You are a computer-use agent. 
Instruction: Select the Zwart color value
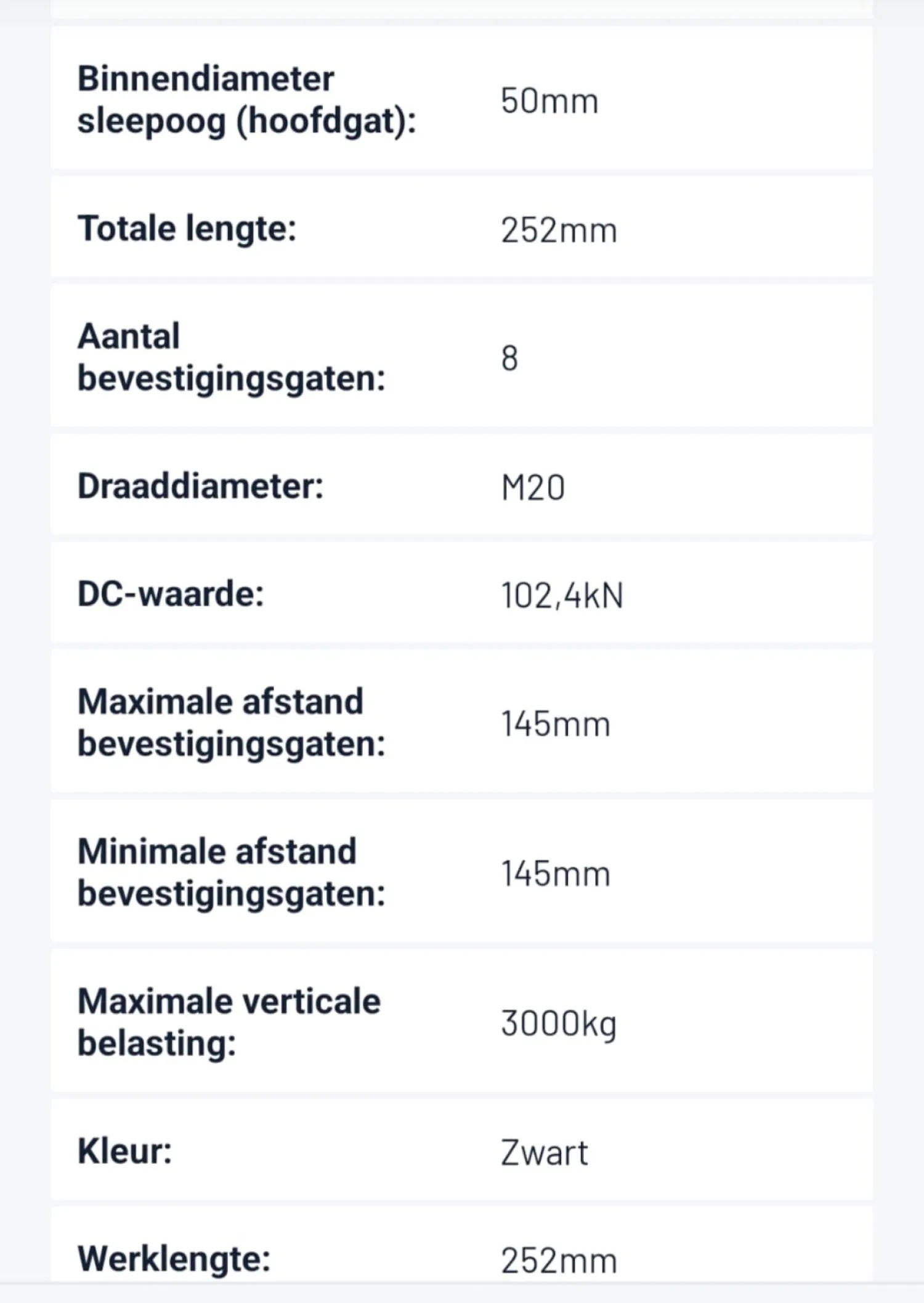point(544,1153)
